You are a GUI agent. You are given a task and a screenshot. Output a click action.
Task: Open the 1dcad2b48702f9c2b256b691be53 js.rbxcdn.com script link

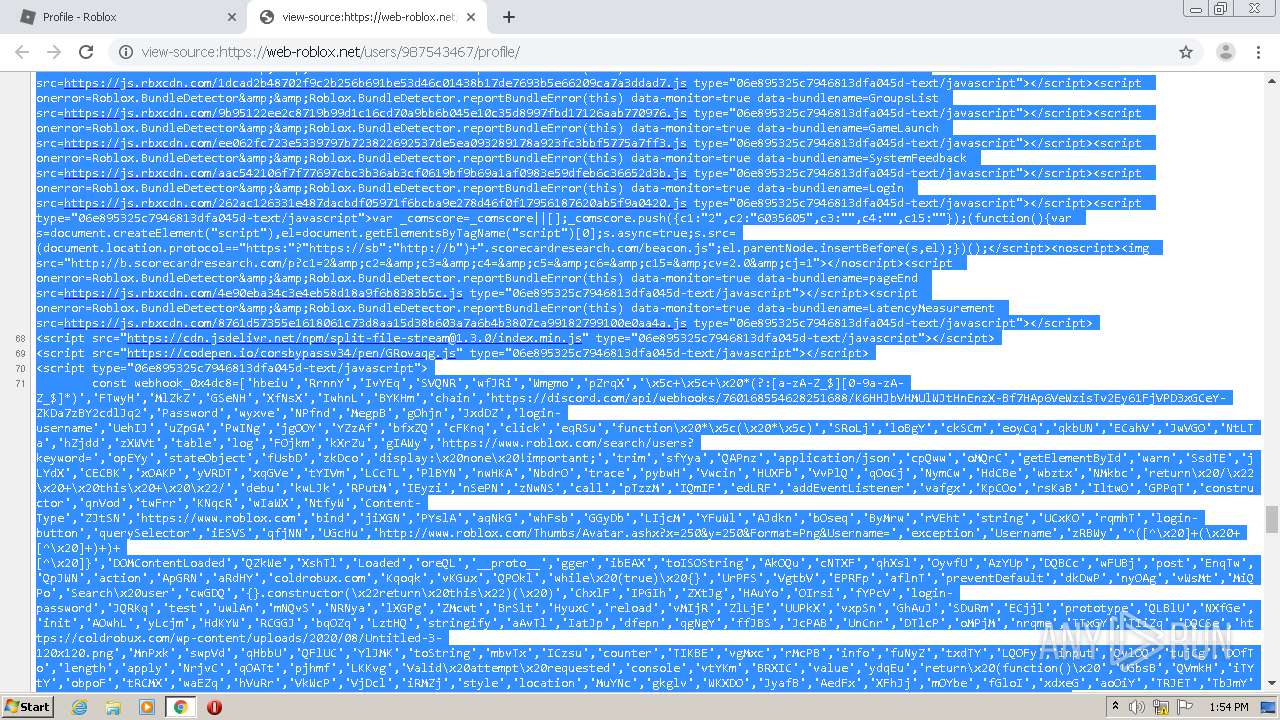(x=375, y=83)
